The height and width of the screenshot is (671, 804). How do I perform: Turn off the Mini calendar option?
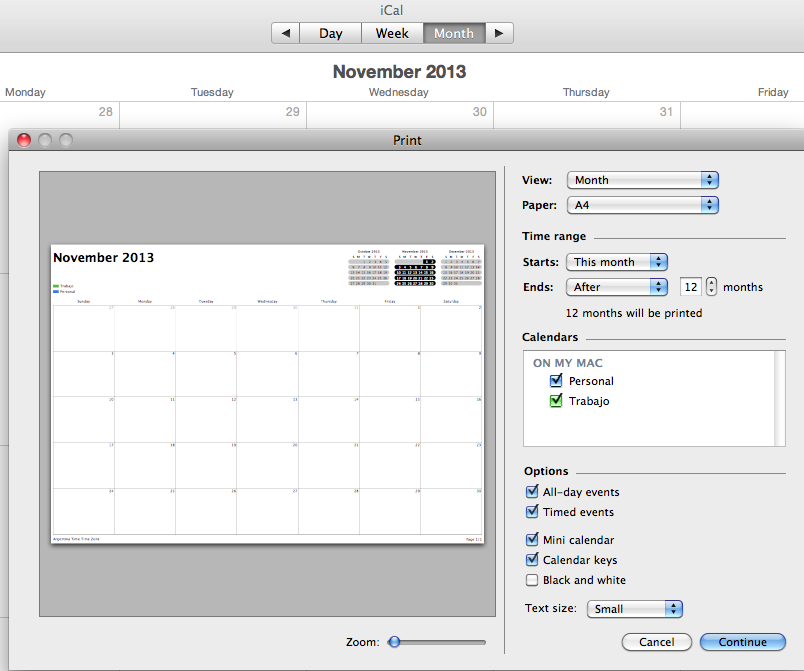pos(532,539)
